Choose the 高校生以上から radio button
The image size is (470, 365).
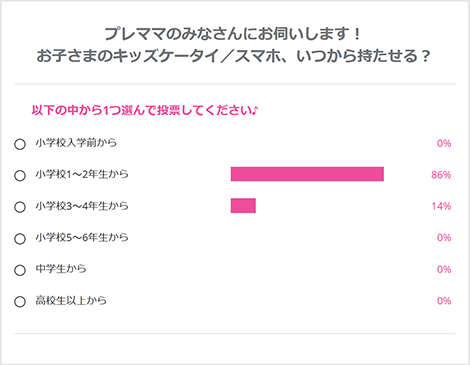[x=20, y=302]
